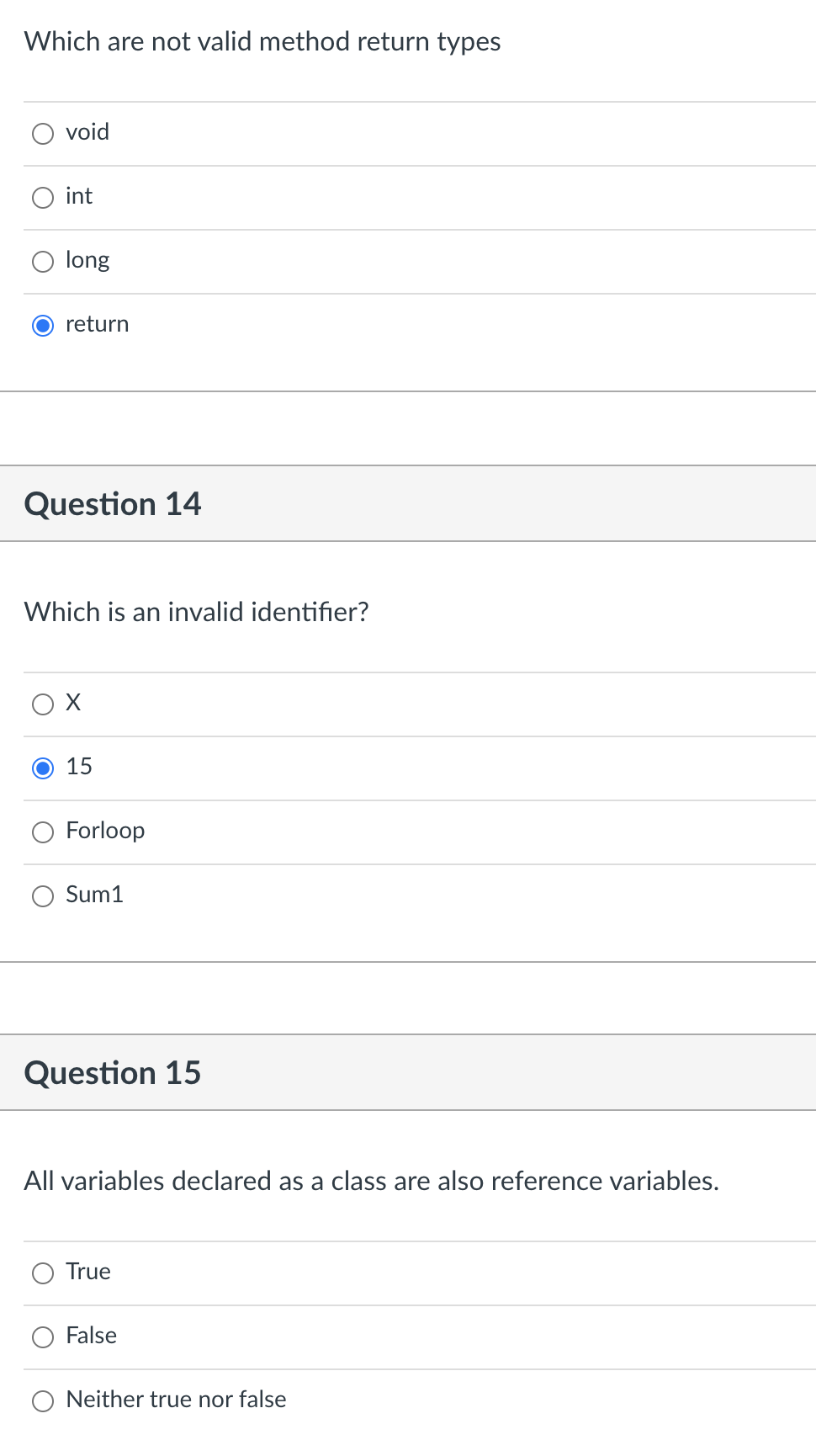The width and height of the screenshot is (816, 1456).
Task: Click 'Which is an invalid identifier?' text
Action: pyautogui.click(x=197, y=612)
